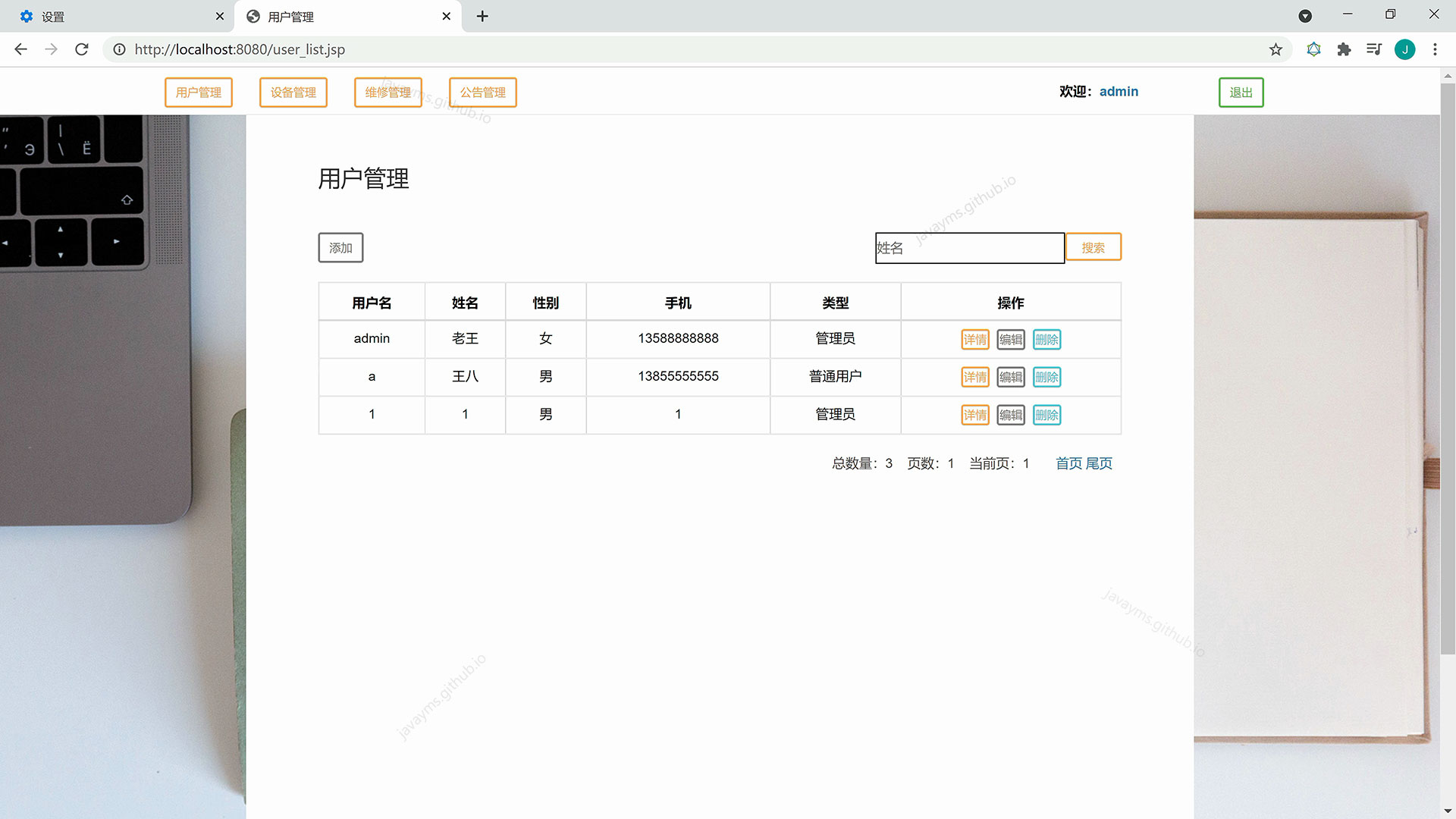1456x819 pixels.
Task: Click the green profile avatar J
Action: 1404,49
